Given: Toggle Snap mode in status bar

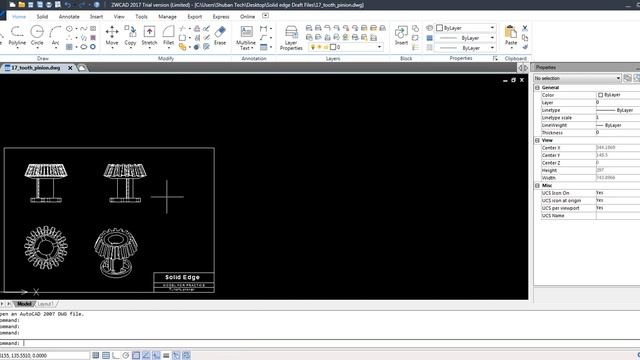Looking at the screenshot, I should coord(96,356).
